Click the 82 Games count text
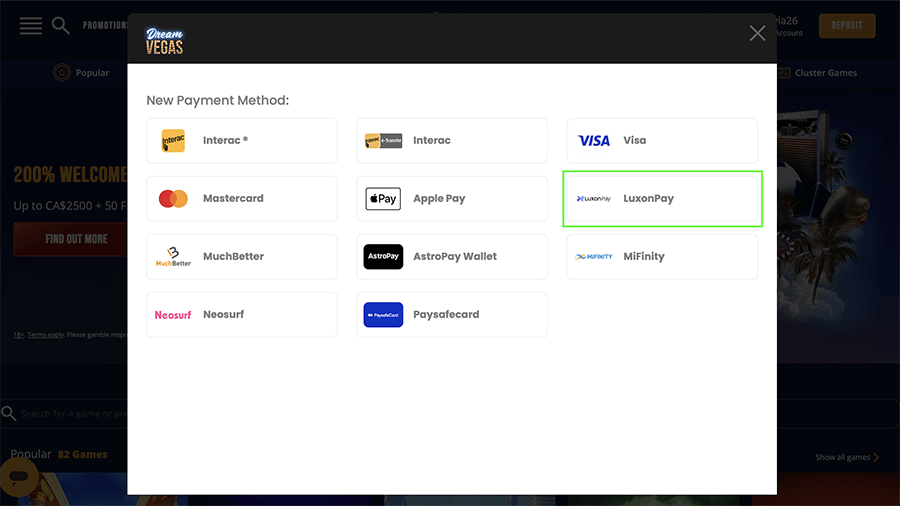The width and height of the screenshot is (900, 506). [83, 454]
